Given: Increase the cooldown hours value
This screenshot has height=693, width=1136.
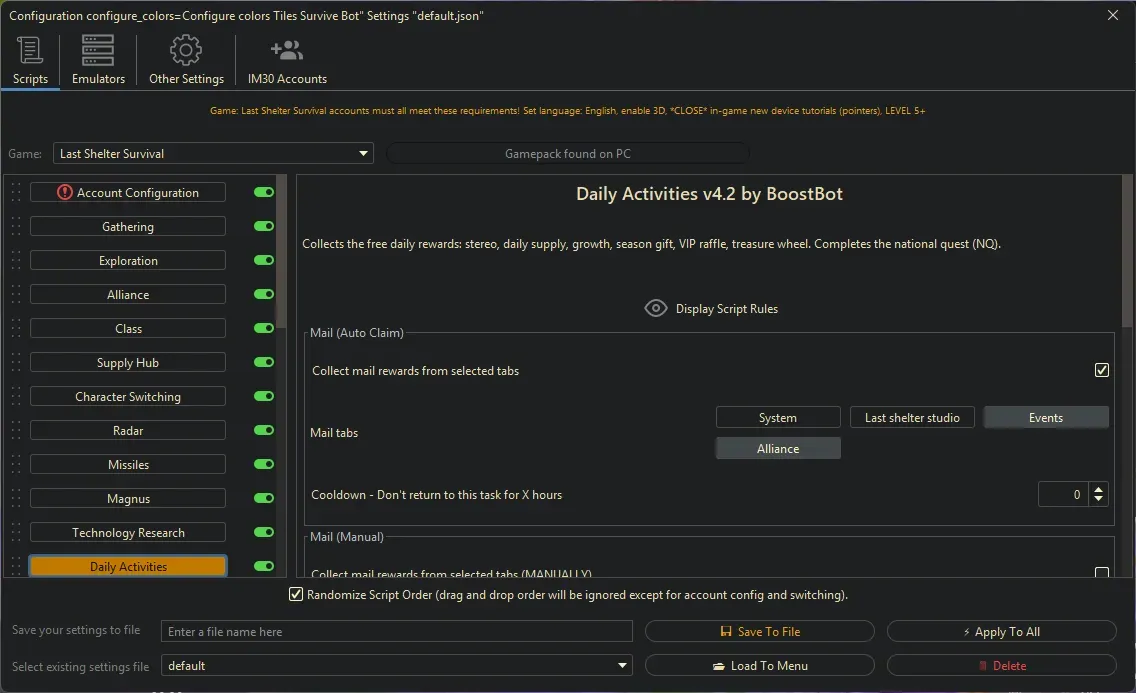Looking at the screenshot, I should click(x=1098, y=489).
